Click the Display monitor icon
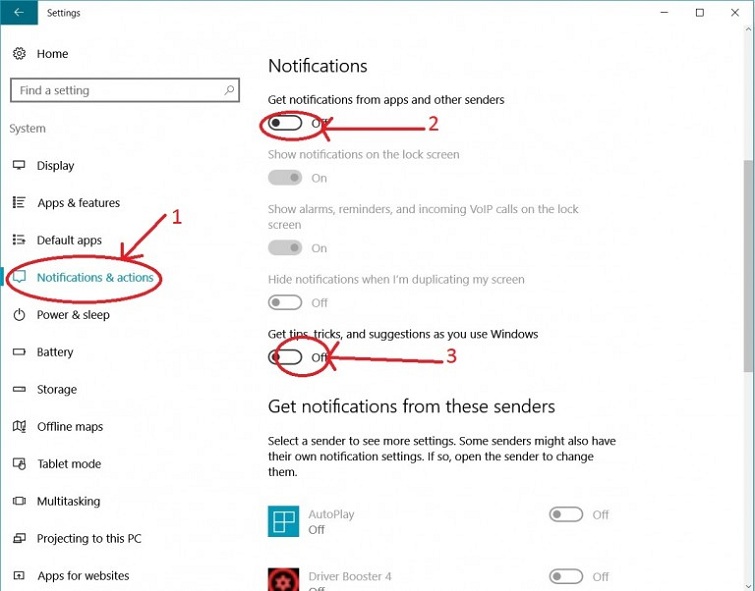Screen dimensions: 755x591 19,166
